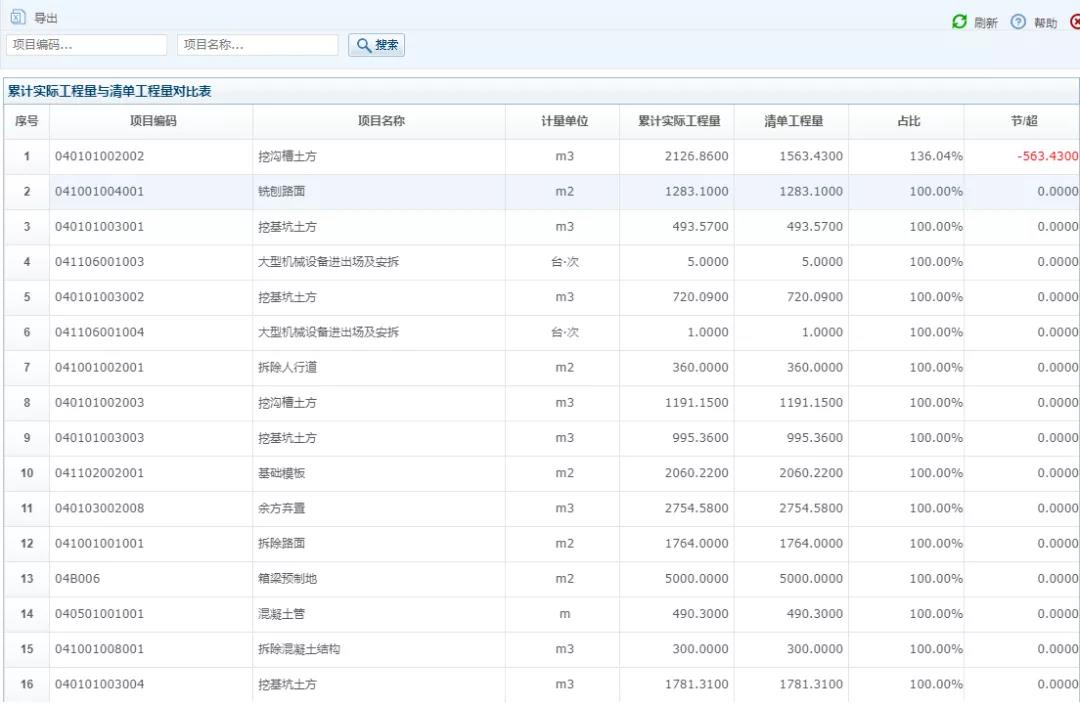Screen dimensions: 1080x706
Task: Click the 占比 column header
Action: click(x=908, y=121)
